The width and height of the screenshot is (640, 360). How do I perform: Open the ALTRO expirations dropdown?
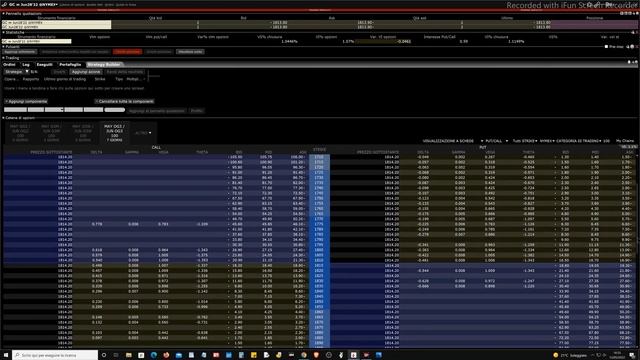[x=143, y=133]
